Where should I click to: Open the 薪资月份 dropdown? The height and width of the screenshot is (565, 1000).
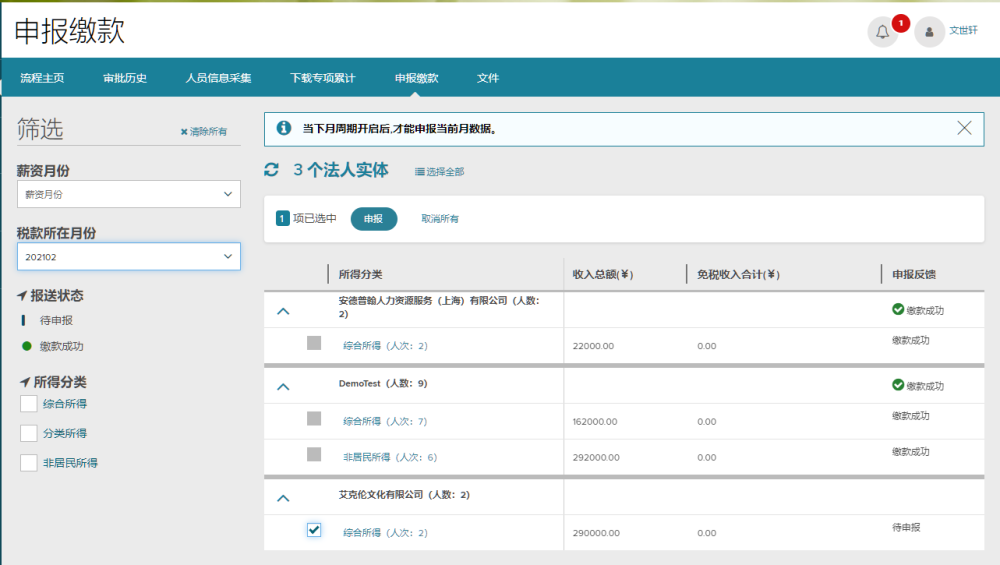coord(129,194)
